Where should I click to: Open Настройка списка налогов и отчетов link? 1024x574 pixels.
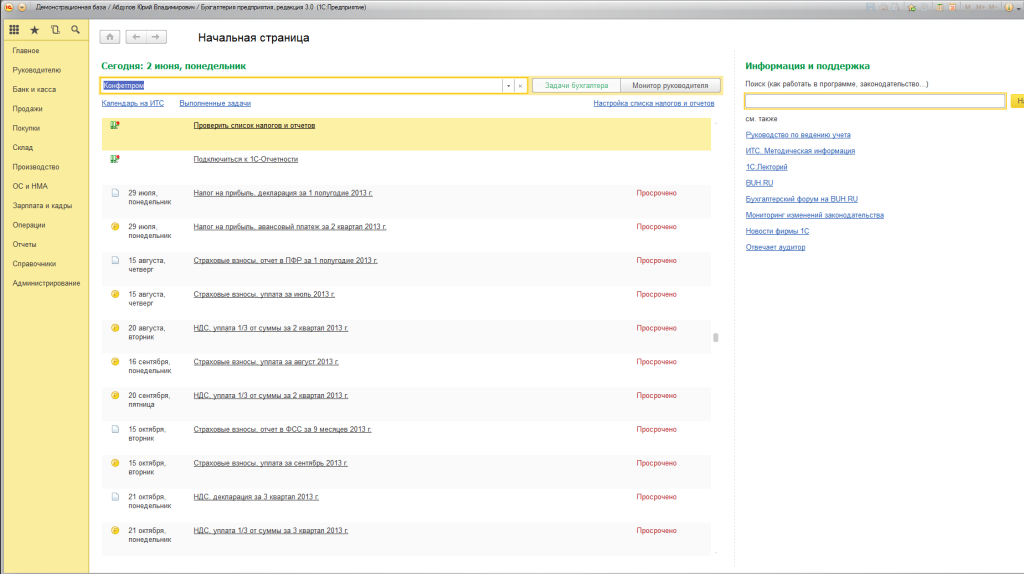654,103
